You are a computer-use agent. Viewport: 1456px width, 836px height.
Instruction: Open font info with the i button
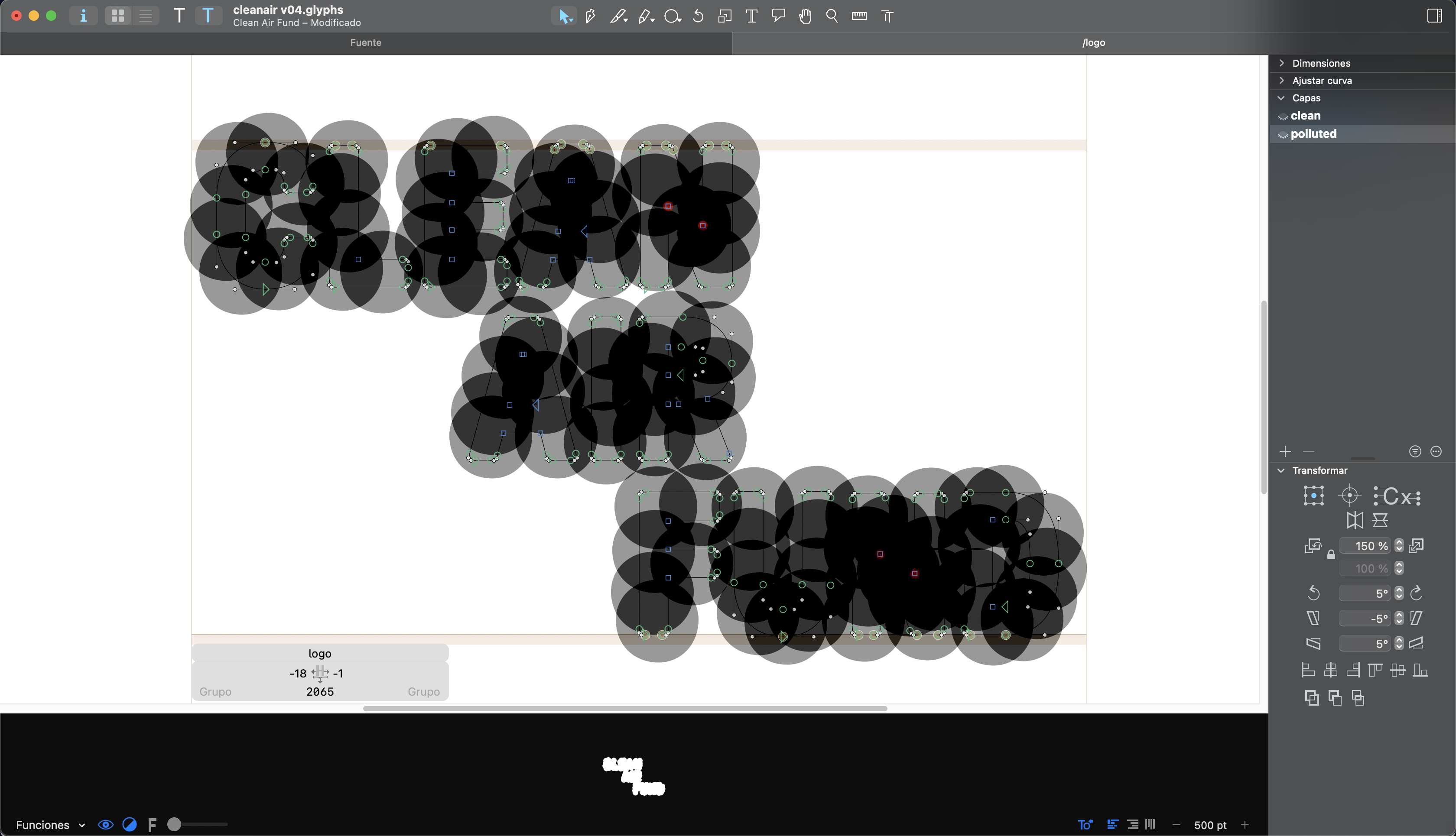point(83,16)
